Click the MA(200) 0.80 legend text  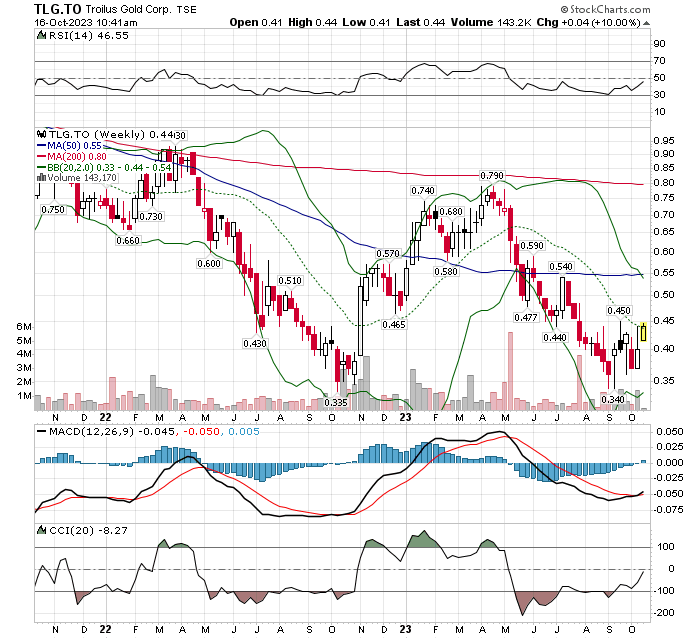click(x=77, y=156)
